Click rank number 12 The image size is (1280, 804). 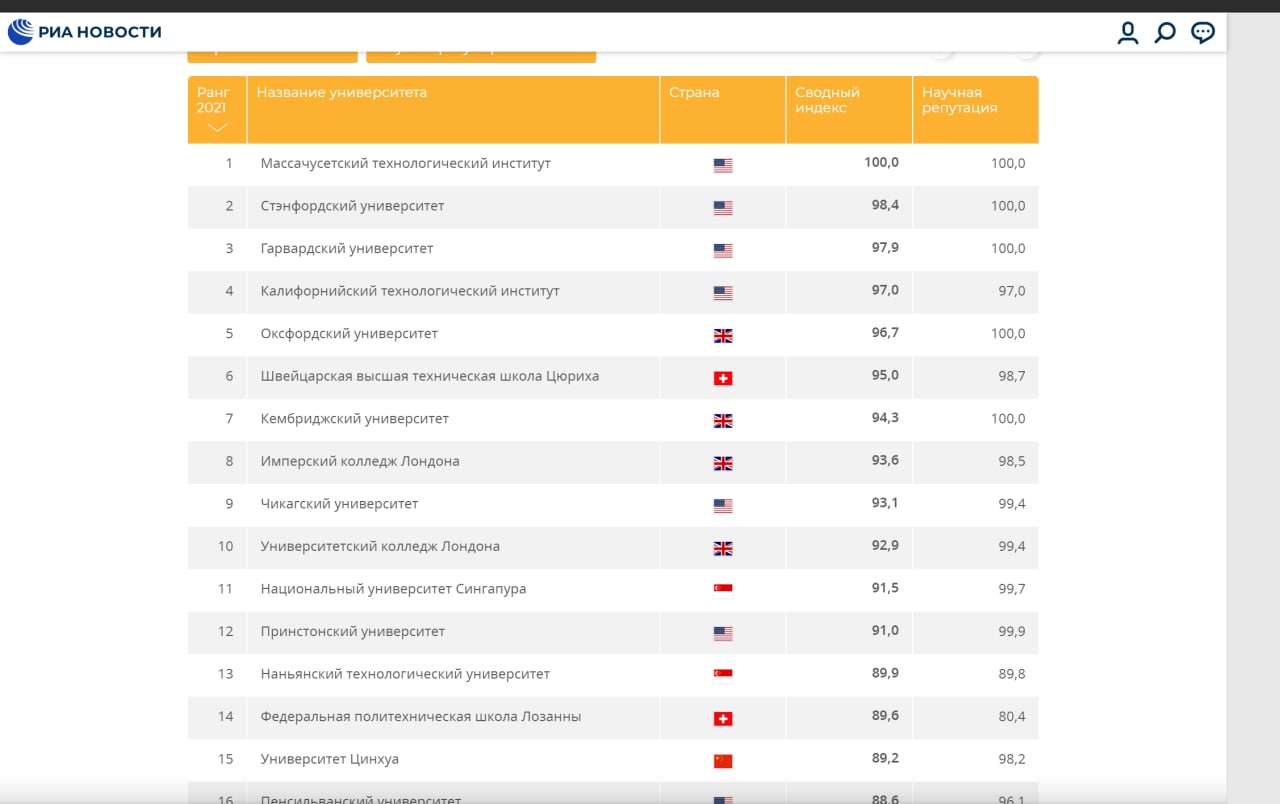(225, 631)
